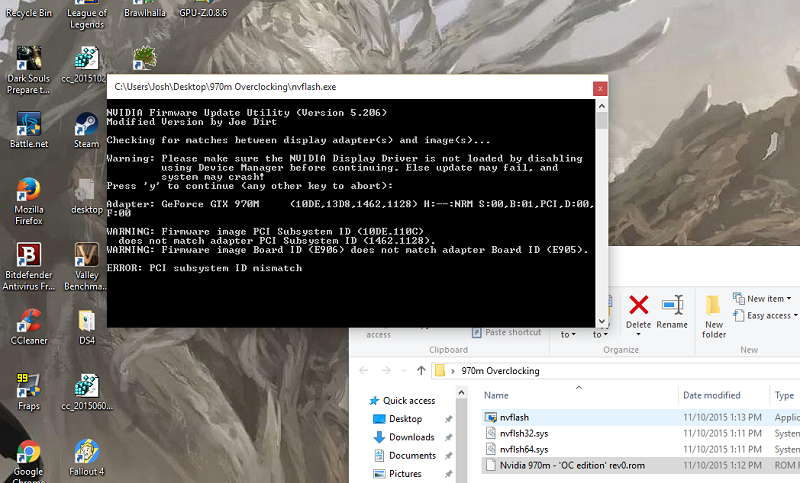Launch Steam desktop shortcut
Viewport: 800px width, 483px height.
pos(86,130)
